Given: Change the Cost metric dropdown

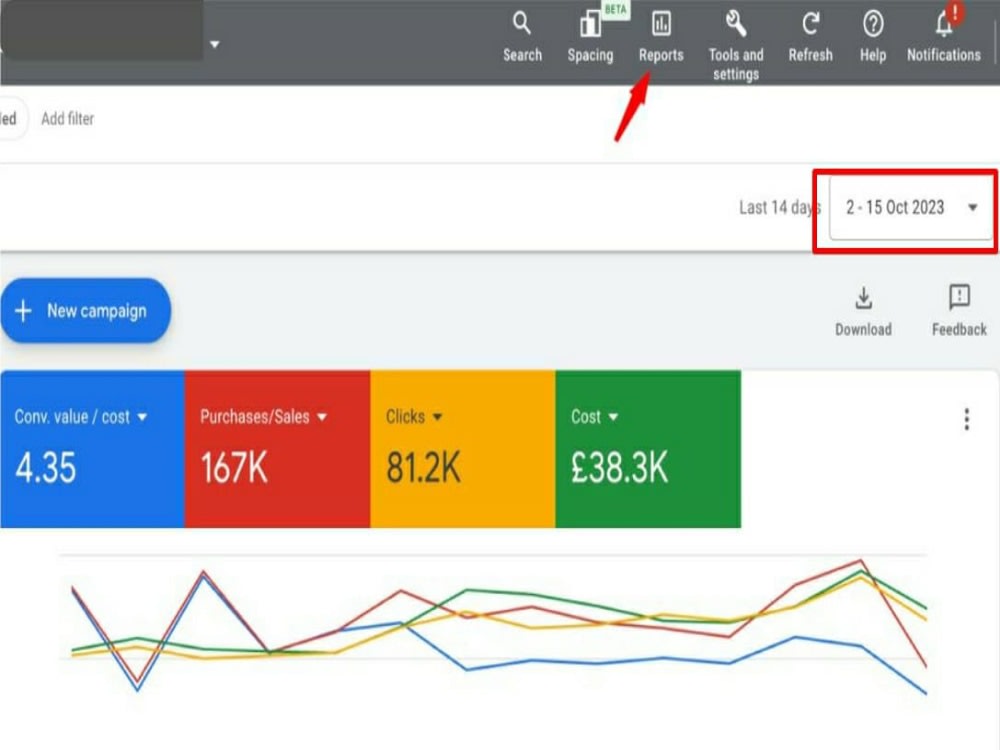Looking at the screenshot, I should click(x=594, y=417).
